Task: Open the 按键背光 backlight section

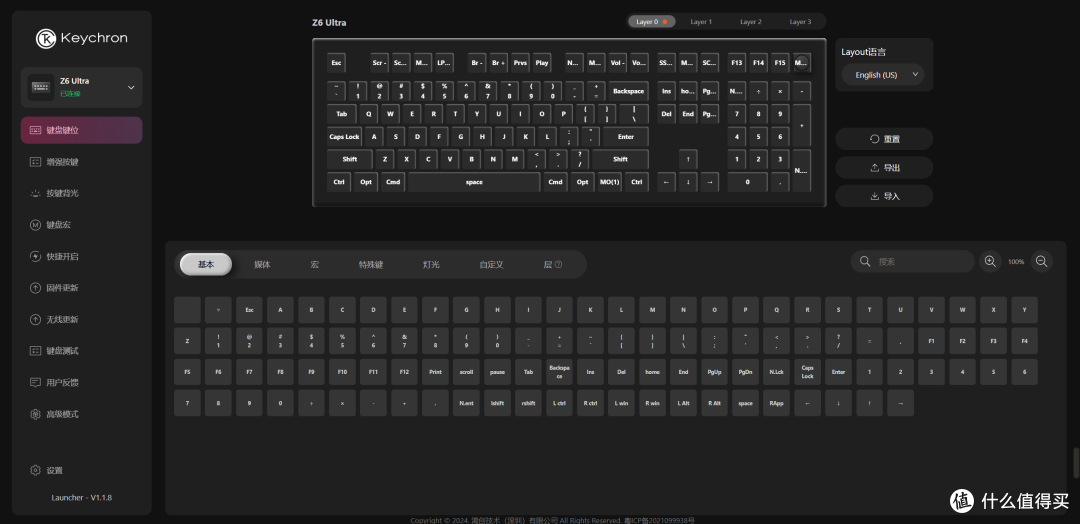Action: [x=81, y=193]
